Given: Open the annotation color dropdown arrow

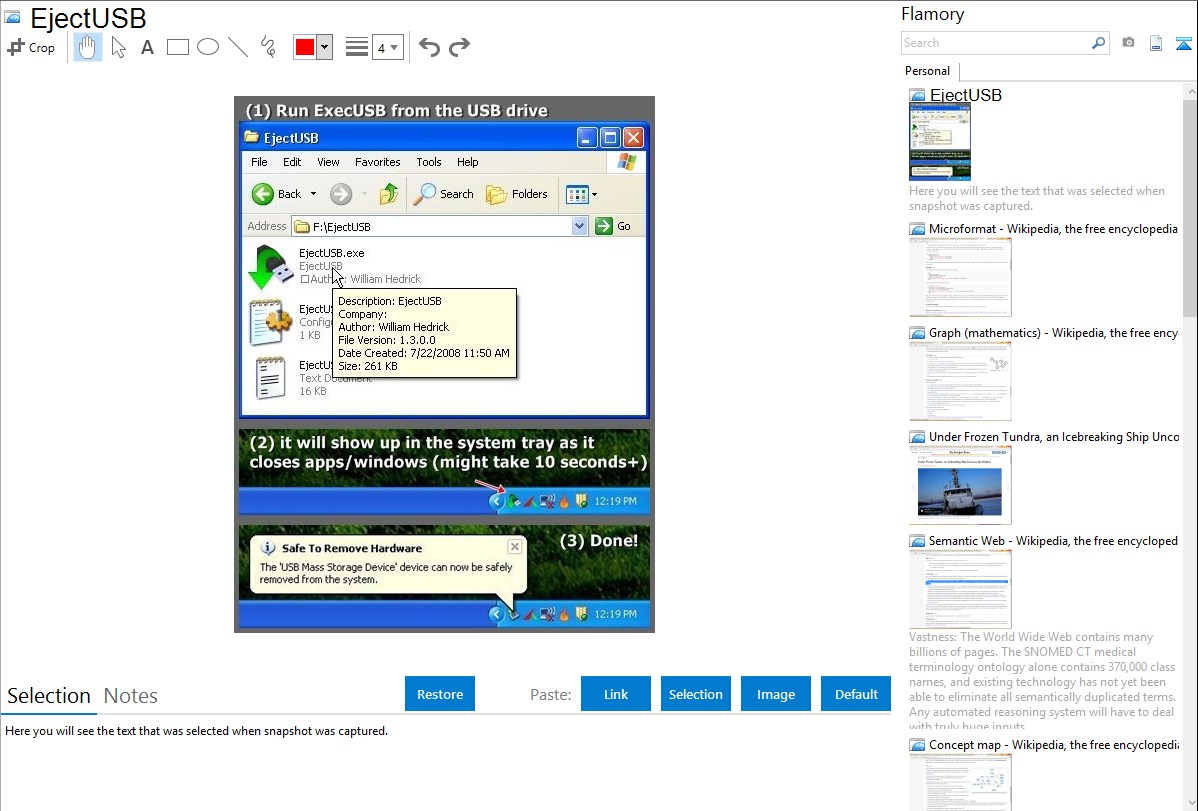Looking at the screenshot, I should click(x=325, y=47).
